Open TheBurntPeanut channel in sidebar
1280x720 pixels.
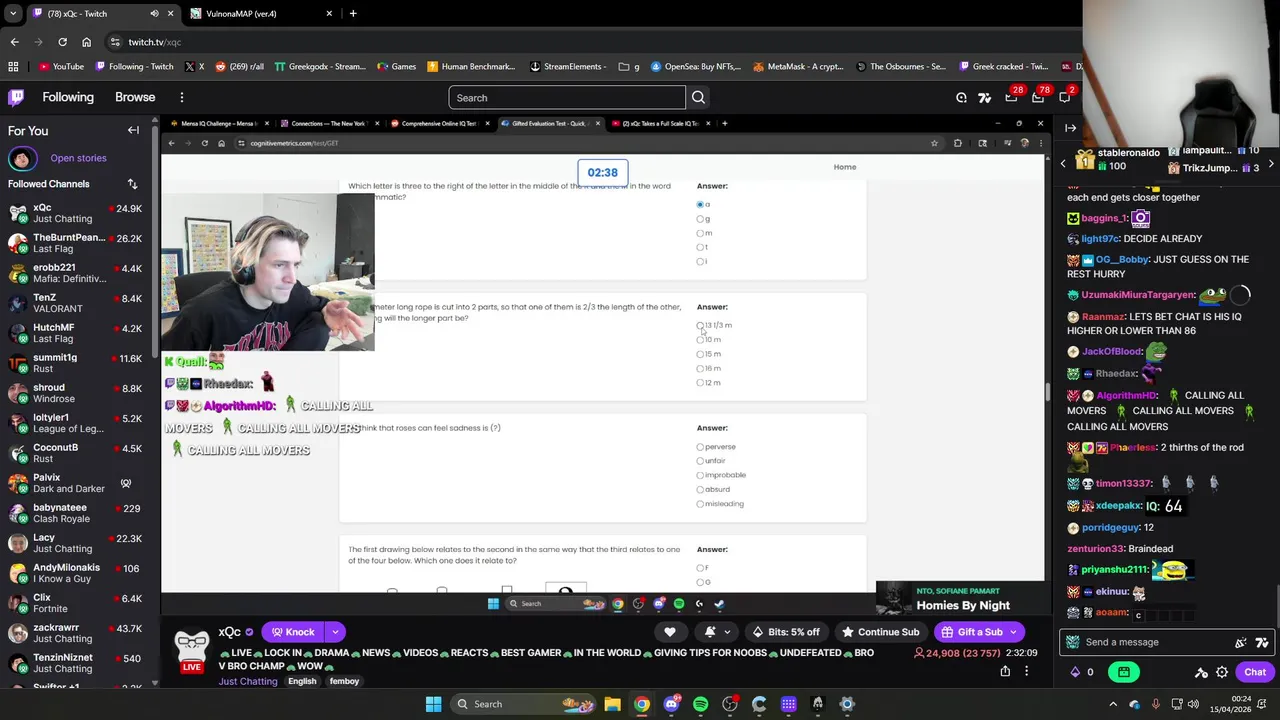78,243
